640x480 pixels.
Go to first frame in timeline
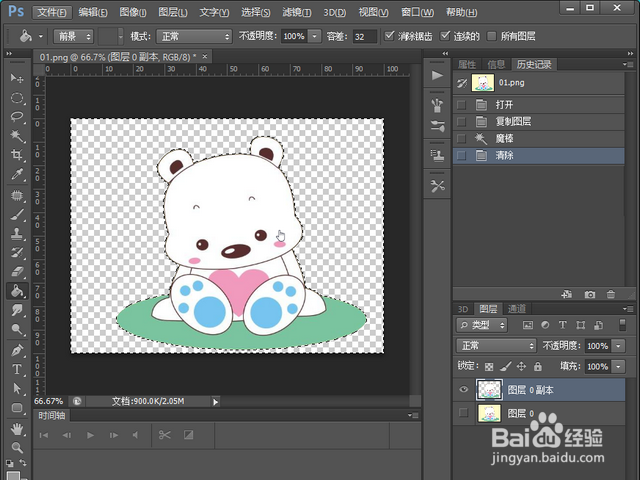[x=44, y=436]
